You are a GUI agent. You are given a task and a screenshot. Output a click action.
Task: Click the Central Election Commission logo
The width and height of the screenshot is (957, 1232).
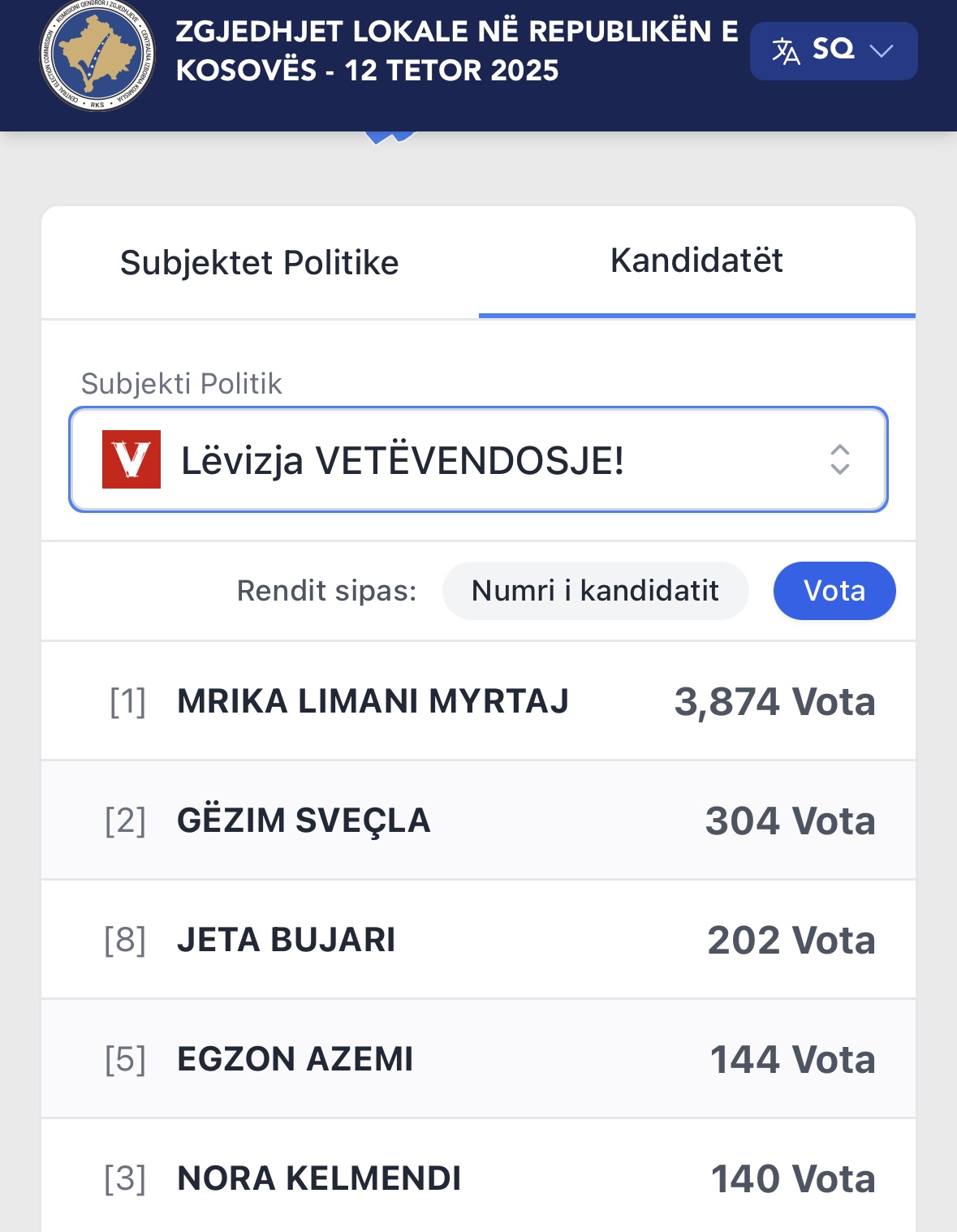(x=97, y=55)
